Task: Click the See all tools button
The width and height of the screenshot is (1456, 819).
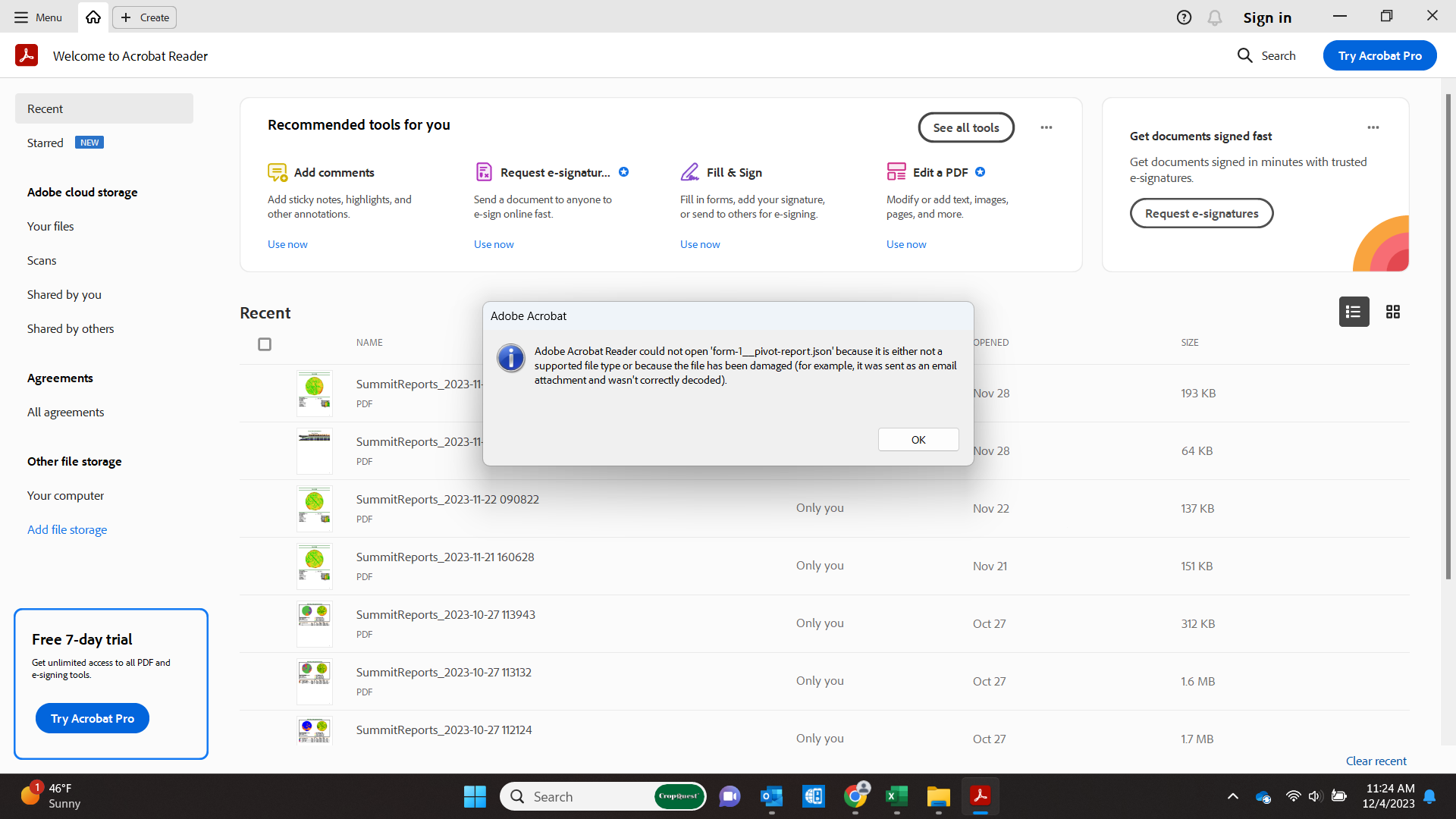Action: tap(966, 127)
